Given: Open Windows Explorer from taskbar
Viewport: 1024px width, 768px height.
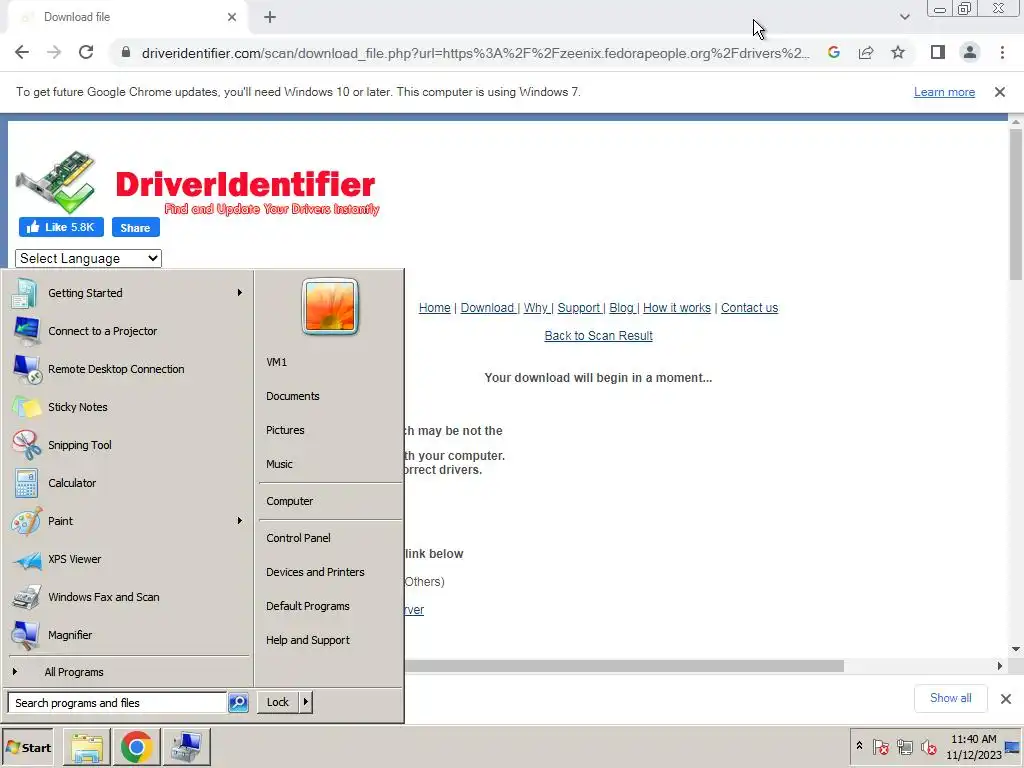Looking at the screenshot, I should click(x=87, y=747).
